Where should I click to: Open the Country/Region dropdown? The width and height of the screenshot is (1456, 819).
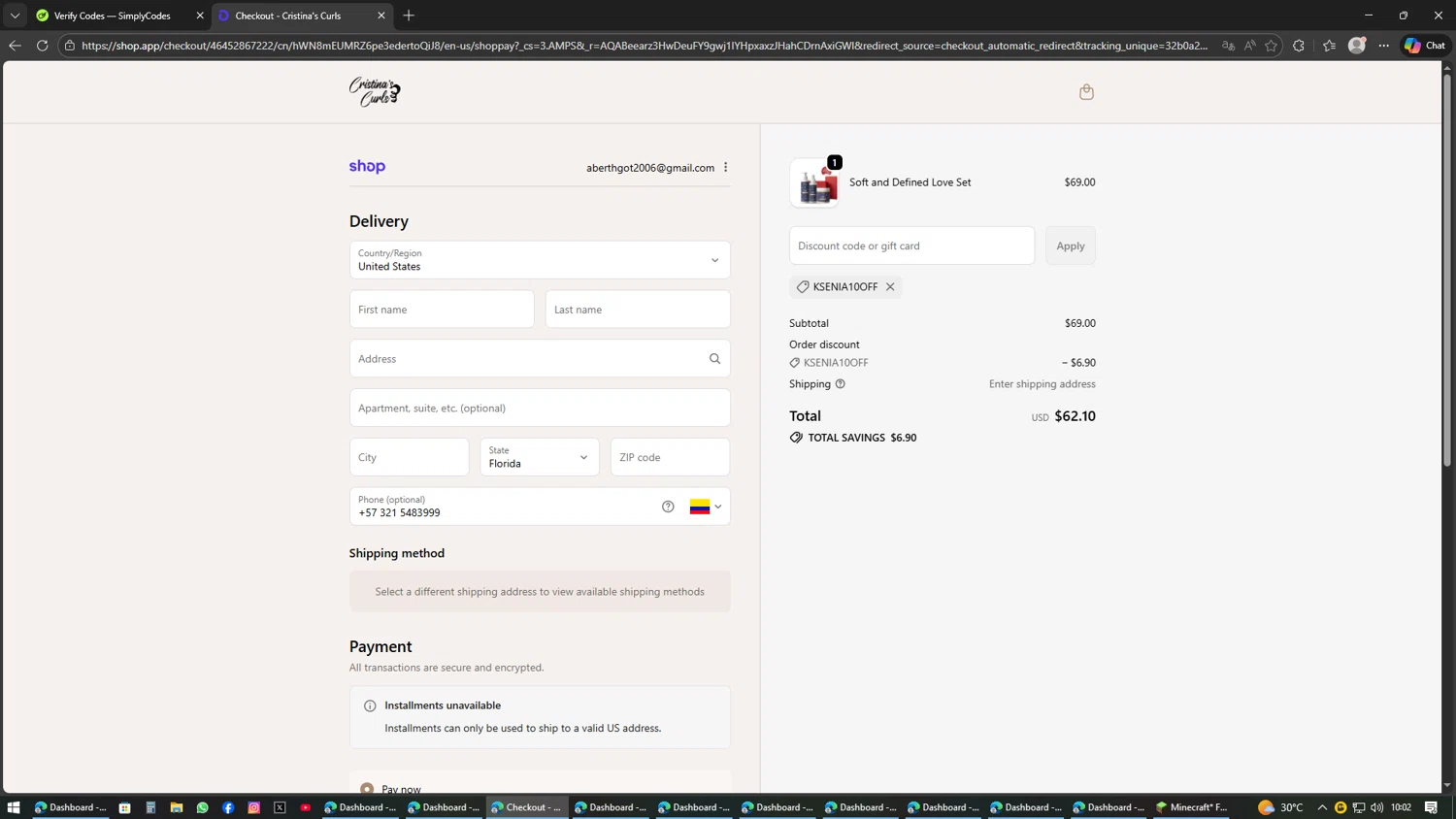540,260
